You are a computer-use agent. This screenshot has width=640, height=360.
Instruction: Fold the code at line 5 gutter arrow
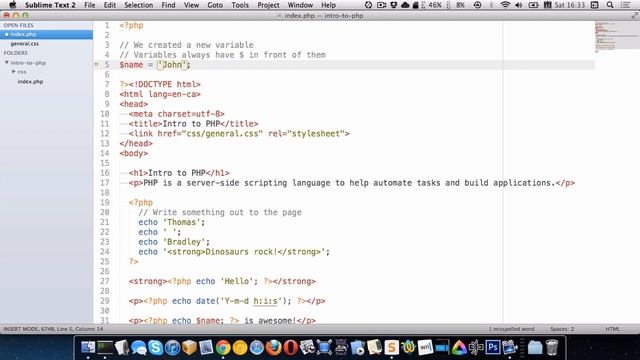pos(96,64)
